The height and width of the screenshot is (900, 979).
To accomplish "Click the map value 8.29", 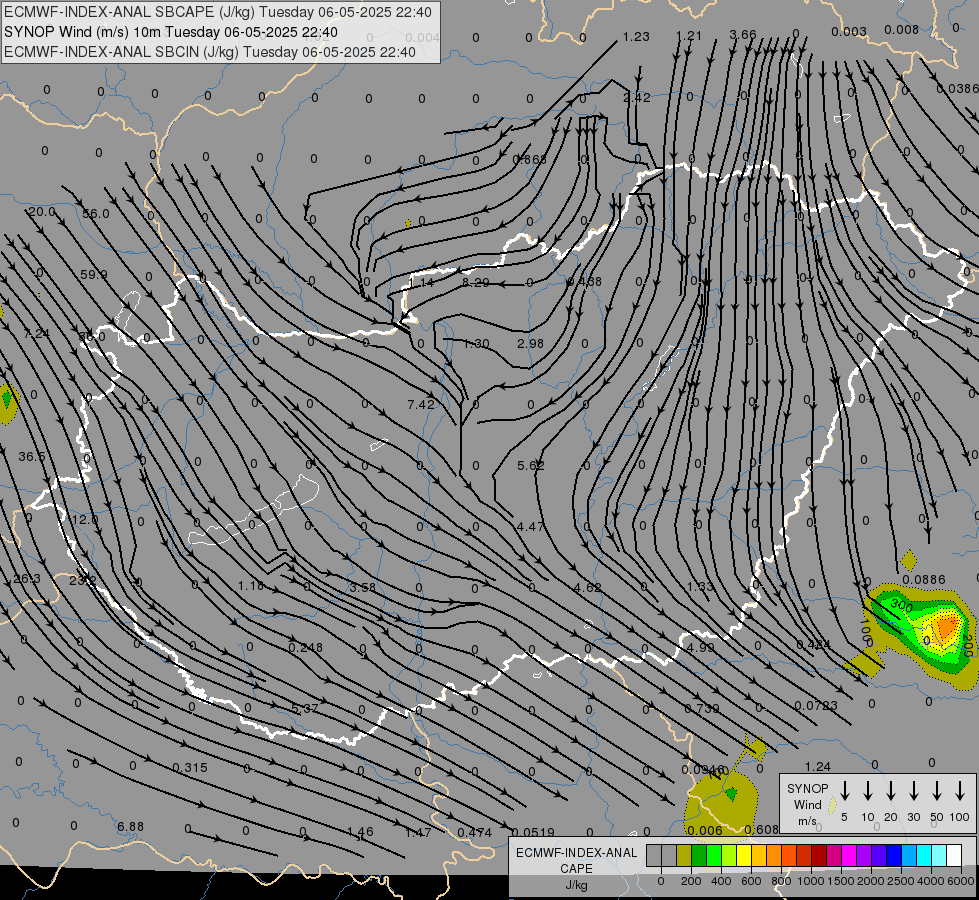I will point(476,282).
